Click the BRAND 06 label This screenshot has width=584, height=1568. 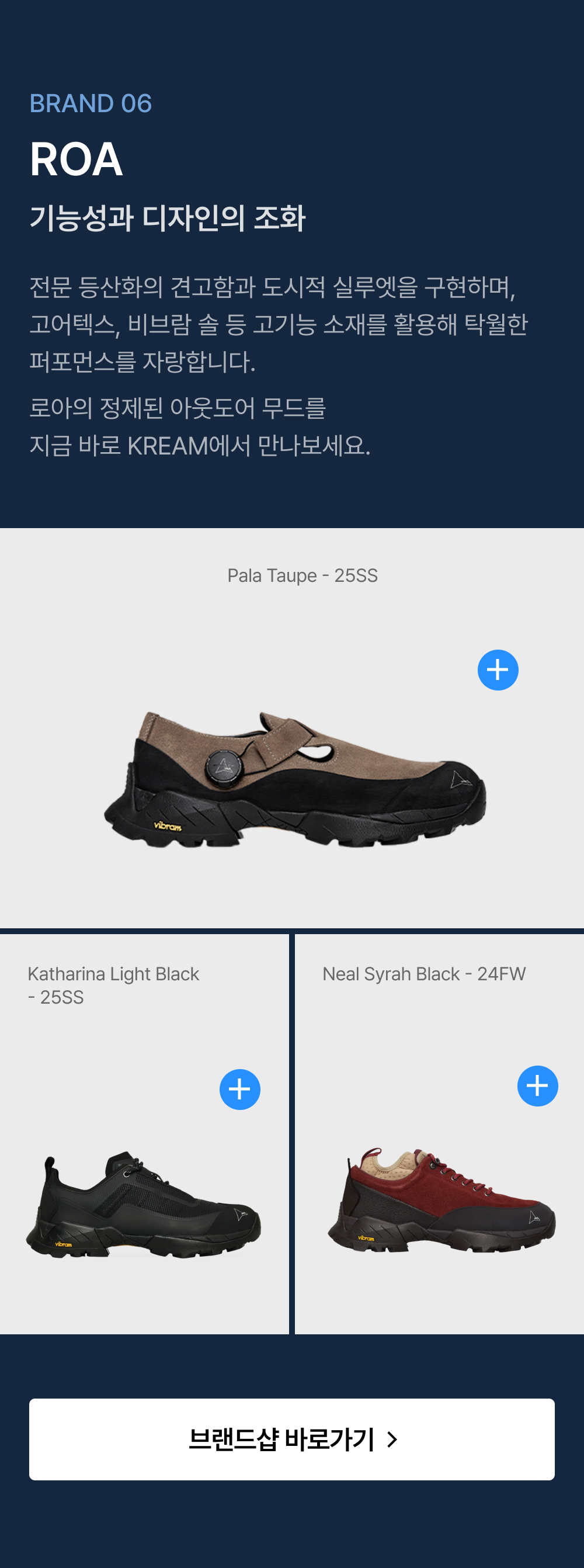click(x=91, y=103)
